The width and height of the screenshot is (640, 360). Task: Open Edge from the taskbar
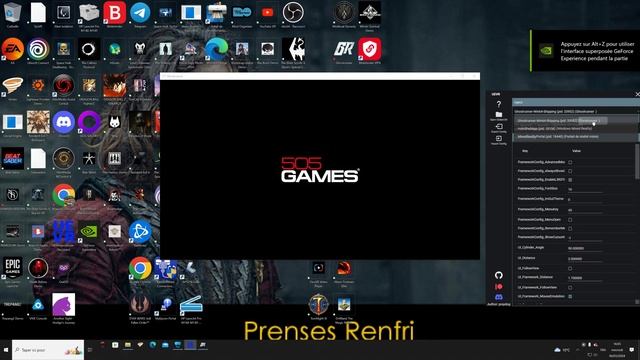tap(153, 345)
